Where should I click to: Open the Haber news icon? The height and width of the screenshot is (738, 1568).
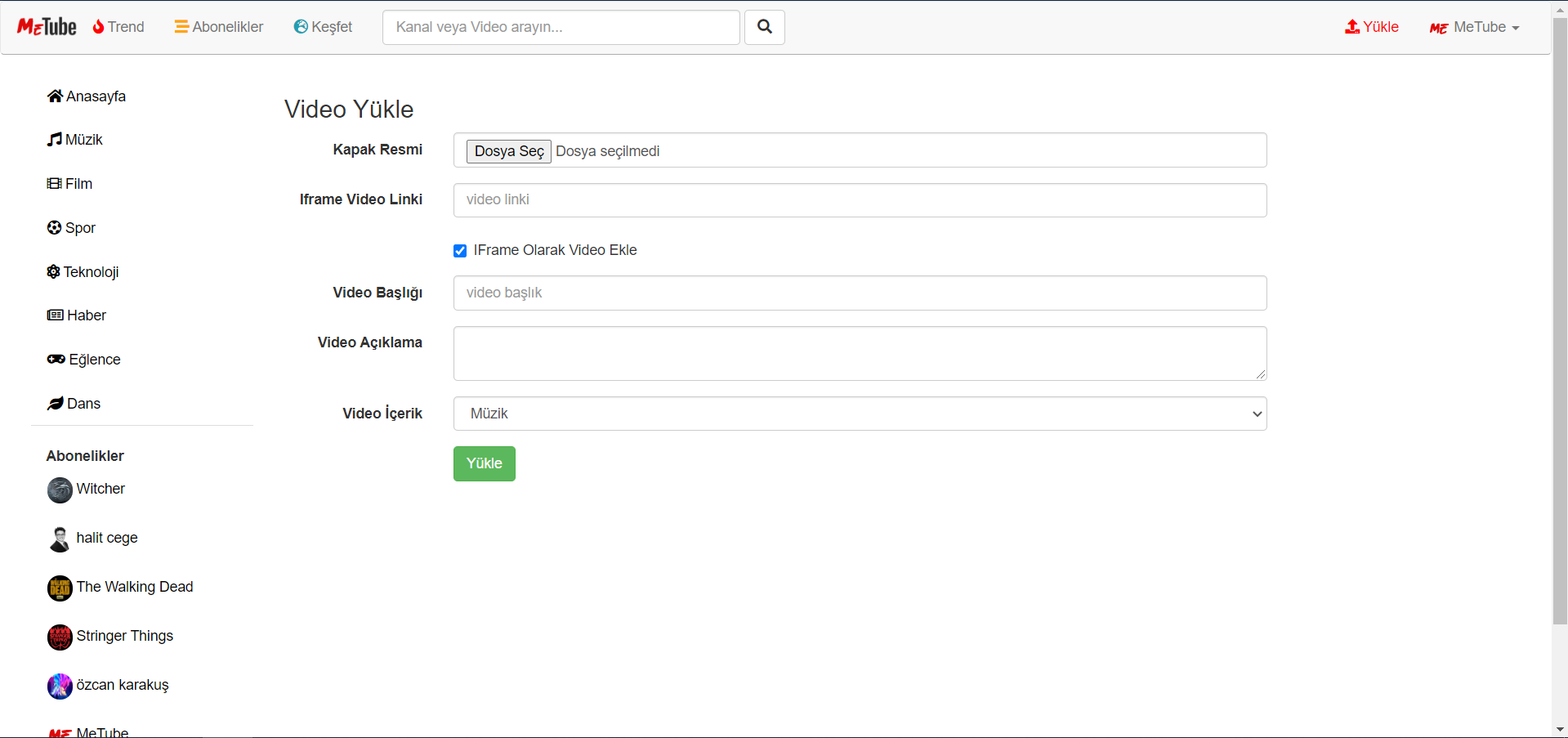(x=54, y=315)
